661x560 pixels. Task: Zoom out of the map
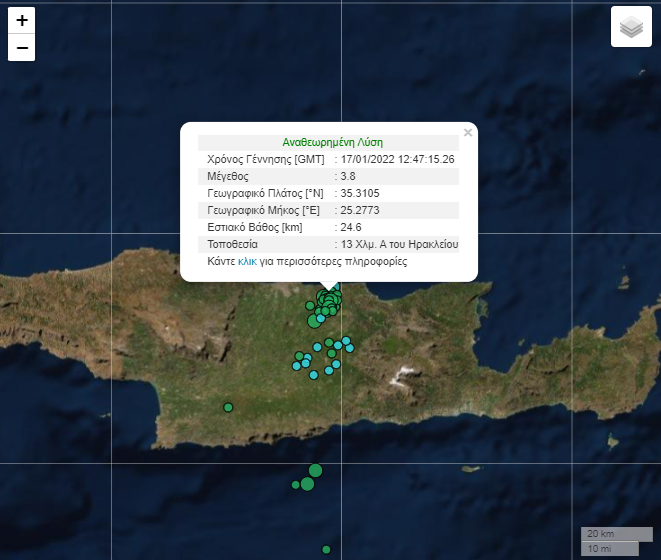tap(22, 47)
